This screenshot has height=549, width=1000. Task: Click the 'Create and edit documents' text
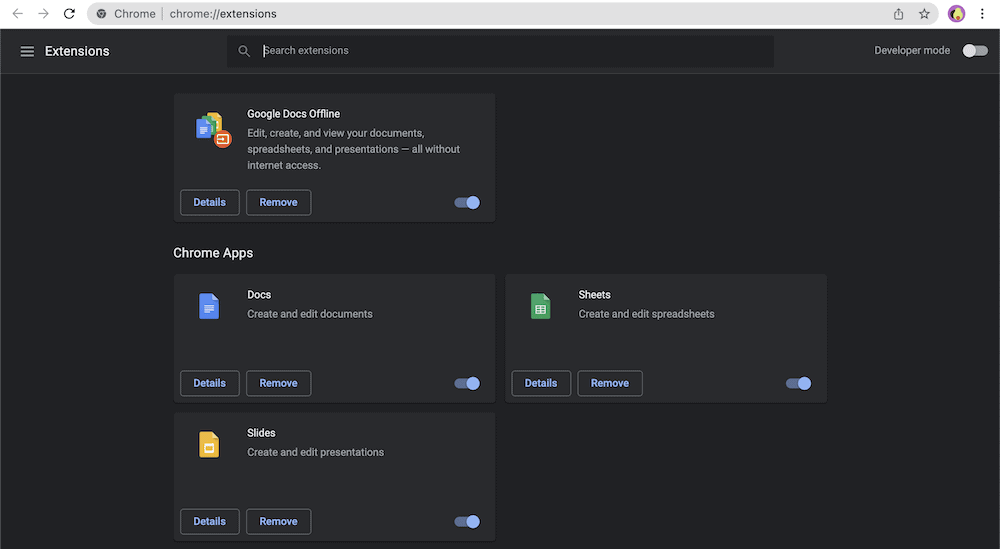pos(310,314)
